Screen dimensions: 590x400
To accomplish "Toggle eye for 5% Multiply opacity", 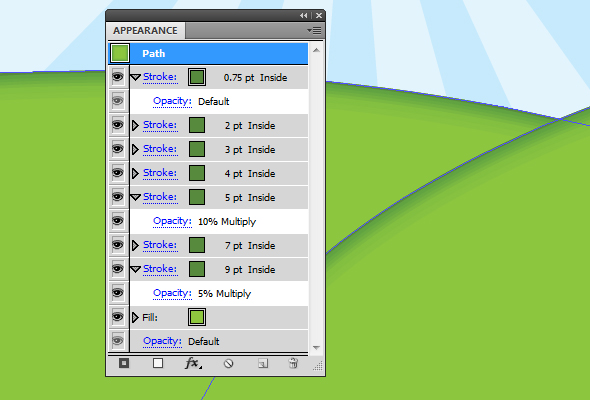I will pyautogui.click(x=118, y=293).
